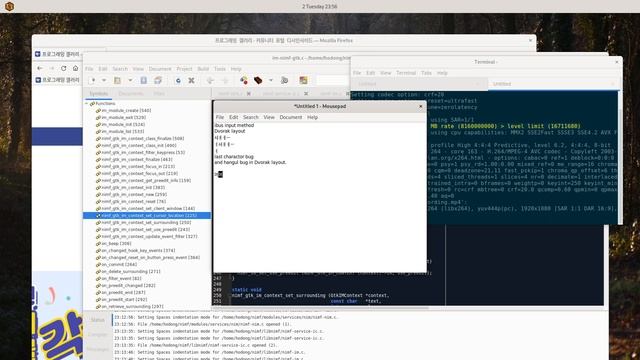Select nimf_gtk_im_context_reset [76] symbol

tap(134, 201)
